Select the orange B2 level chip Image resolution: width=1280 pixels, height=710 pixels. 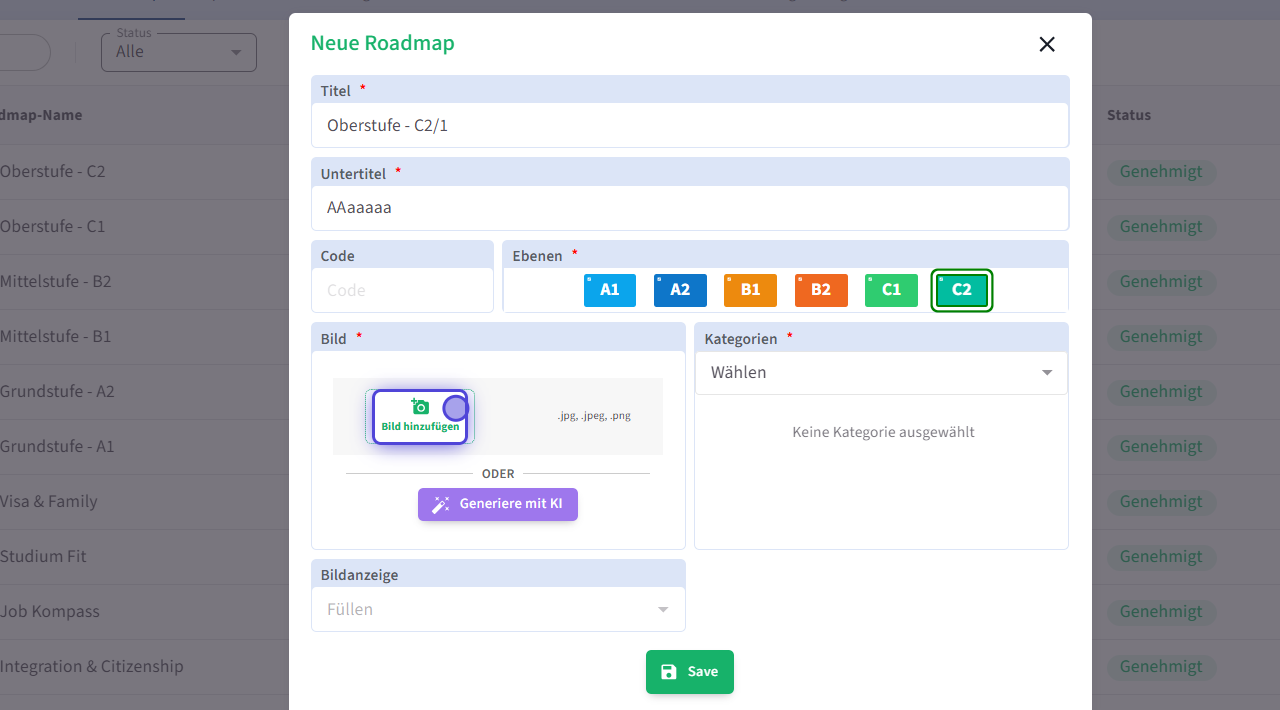(821, 290)
